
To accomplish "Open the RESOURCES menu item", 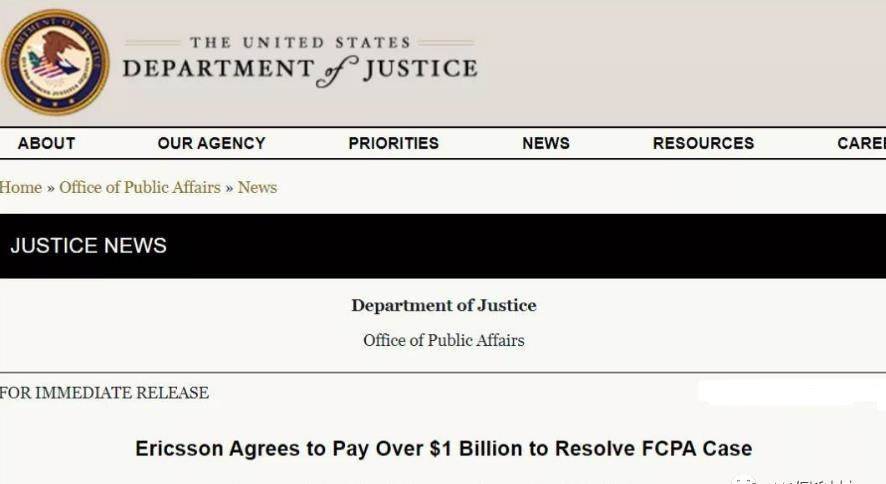I will coord(703,143).
